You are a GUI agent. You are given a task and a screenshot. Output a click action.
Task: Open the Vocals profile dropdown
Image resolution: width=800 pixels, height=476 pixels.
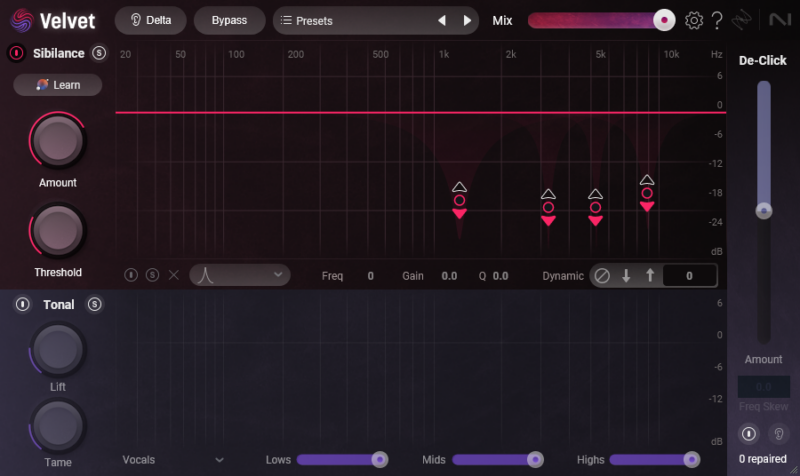pyautogui.click(x=173, y=460)
